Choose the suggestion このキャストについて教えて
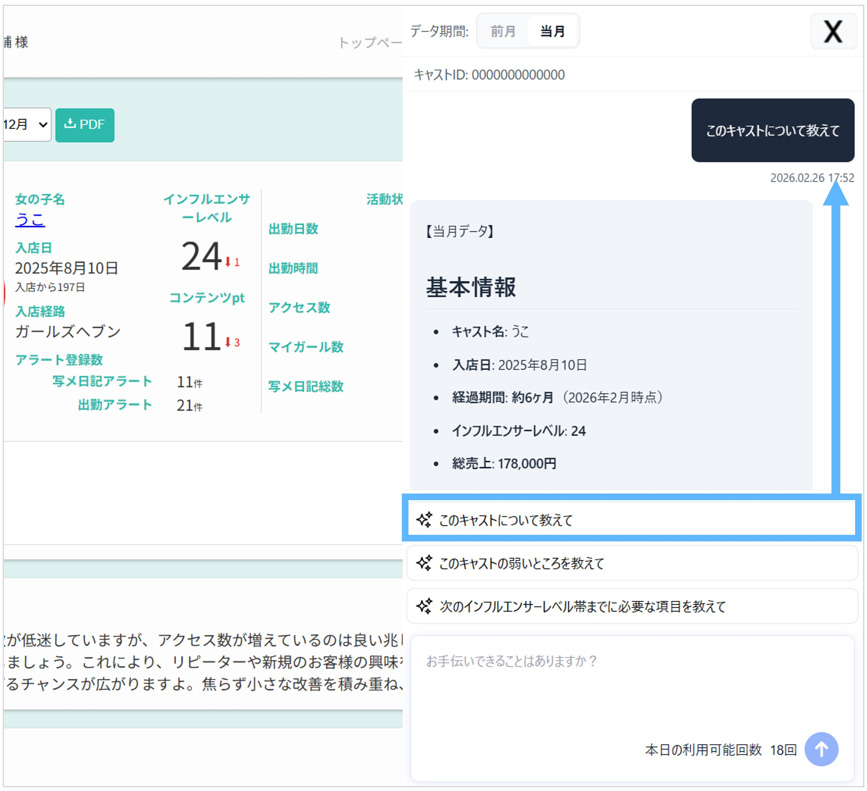867x791 pixels. (631, 520)
